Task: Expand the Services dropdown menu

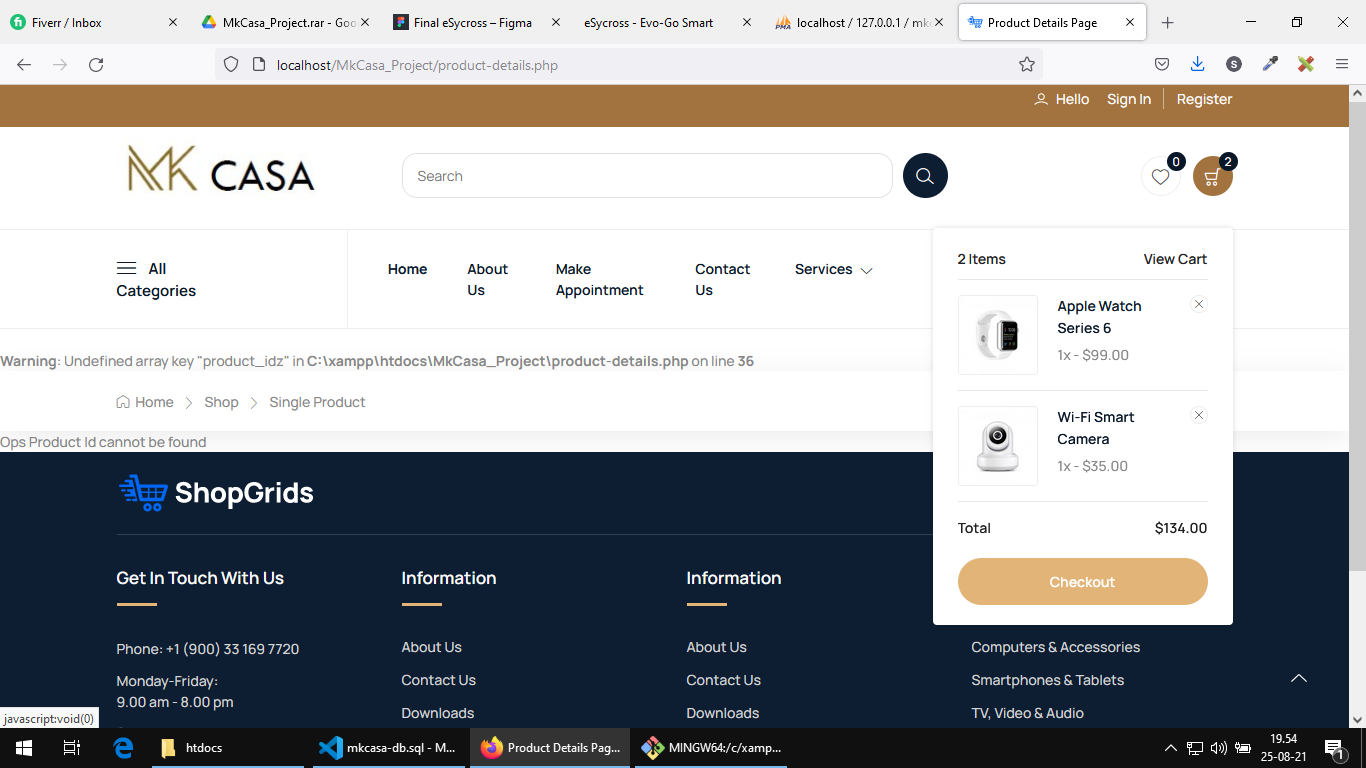Action: click(x=833, y=270)
